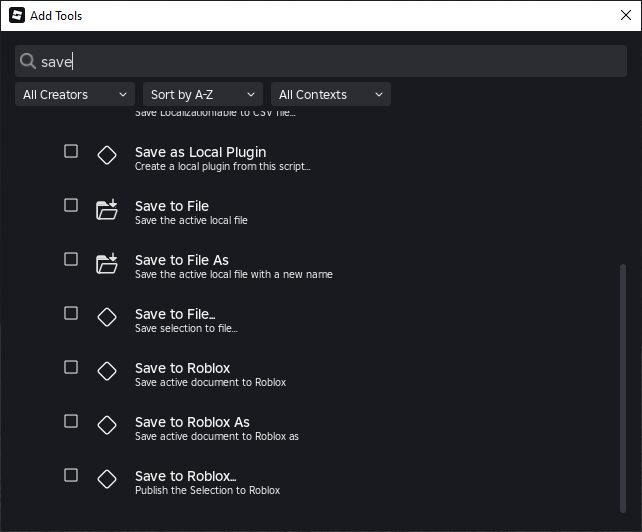Open the Sort by A-Z dropdown
The image size is (642, 532).
(x=203, y=95)
